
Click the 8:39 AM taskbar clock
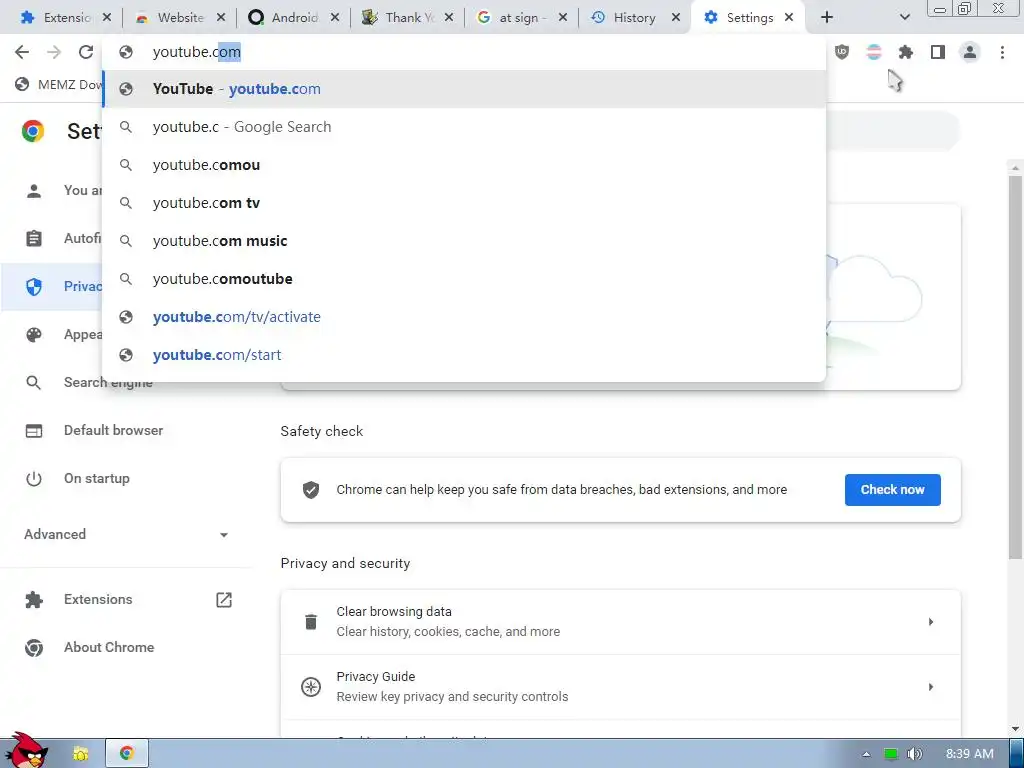pyautogui.click(x=970, y=754)
